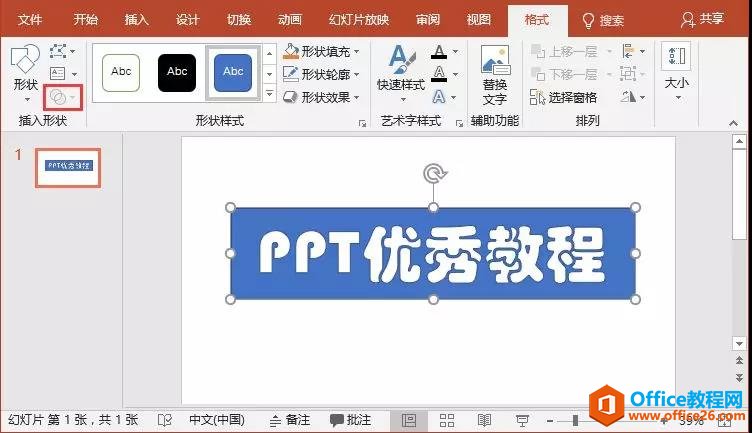This screenshot has width=752, height=433.
Task: Select slide 1 thumbnail
Action: (x=68, y=167)
